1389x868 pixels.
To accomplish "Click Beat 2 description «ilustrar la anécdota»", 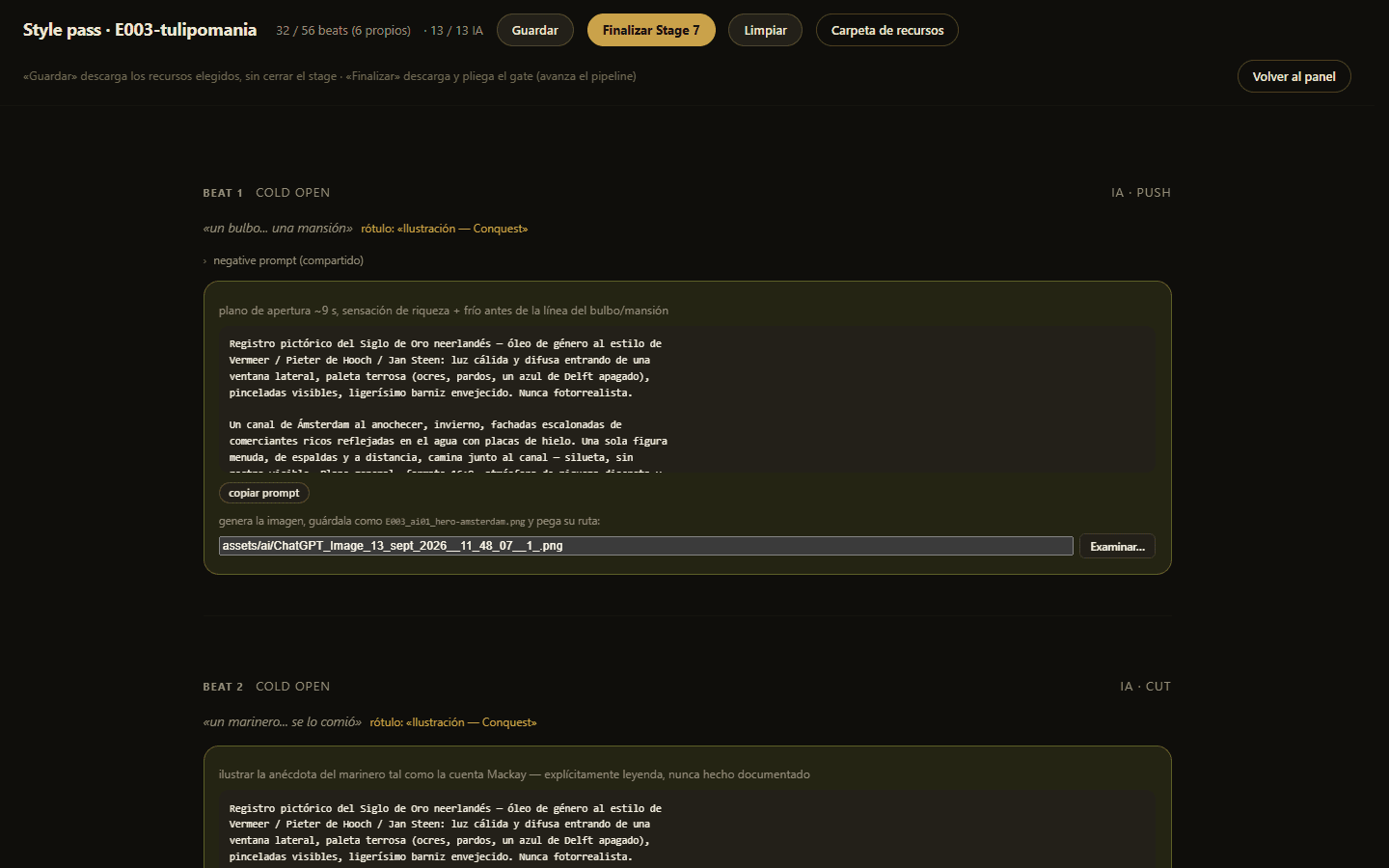I will [514, 774].
